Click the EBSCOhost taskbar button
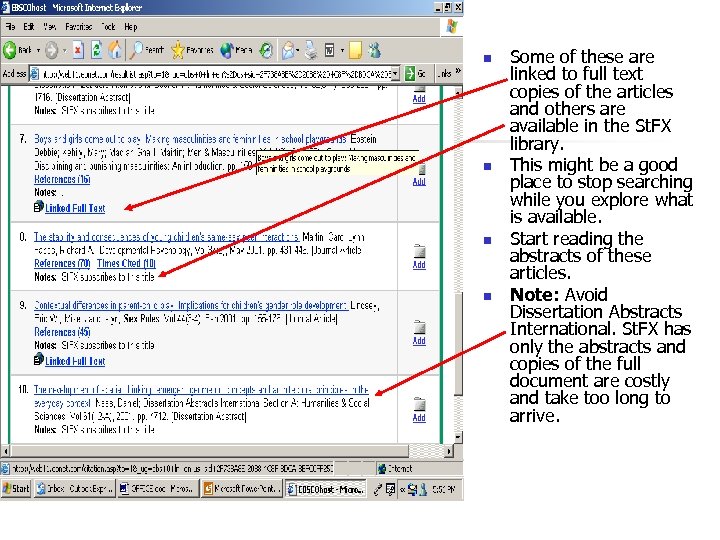The image size is (720, 540). [326, 489]
